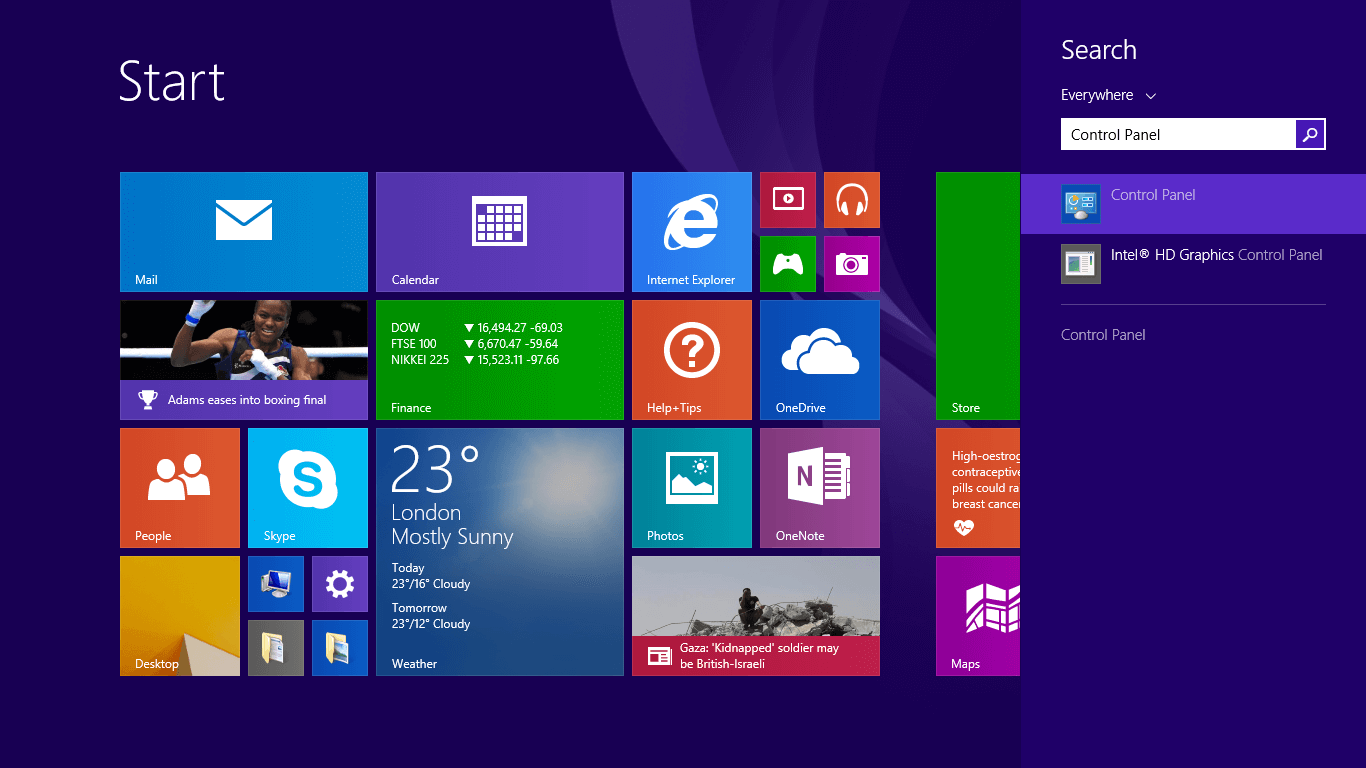This screenshot has width=1366, height=768.
Task: Launch the Skype tile
Action: (x=308, y=488)
